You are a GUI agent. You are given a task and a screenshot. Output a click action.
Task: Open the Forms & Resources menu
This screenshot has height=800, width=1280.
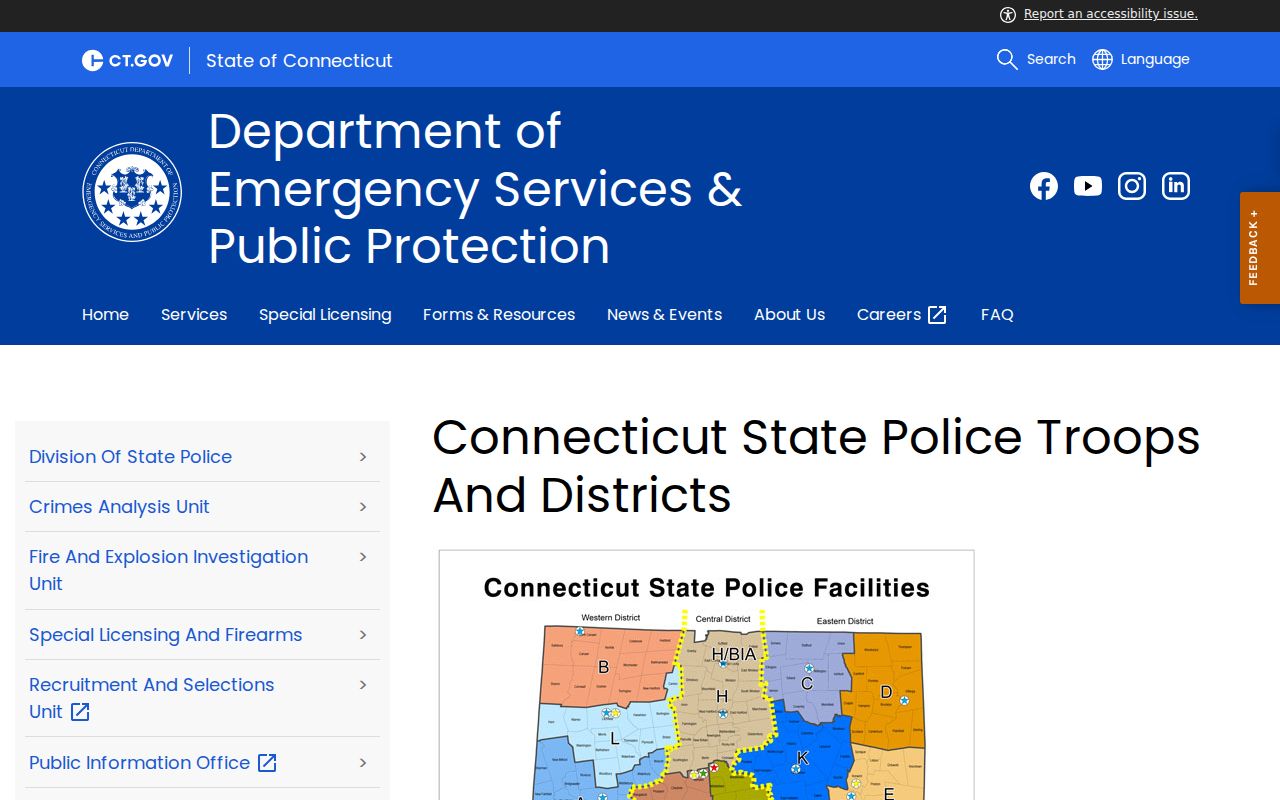[x=499, y=315]
